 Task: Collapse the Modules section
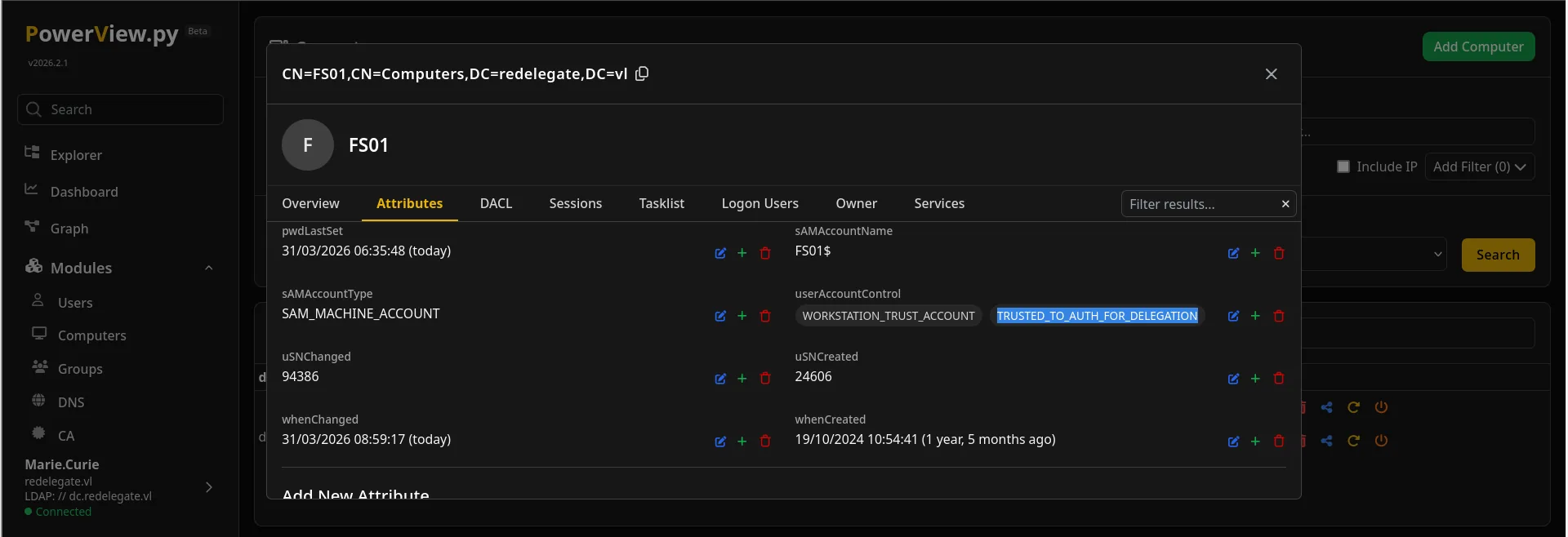(x=209, y=268)
